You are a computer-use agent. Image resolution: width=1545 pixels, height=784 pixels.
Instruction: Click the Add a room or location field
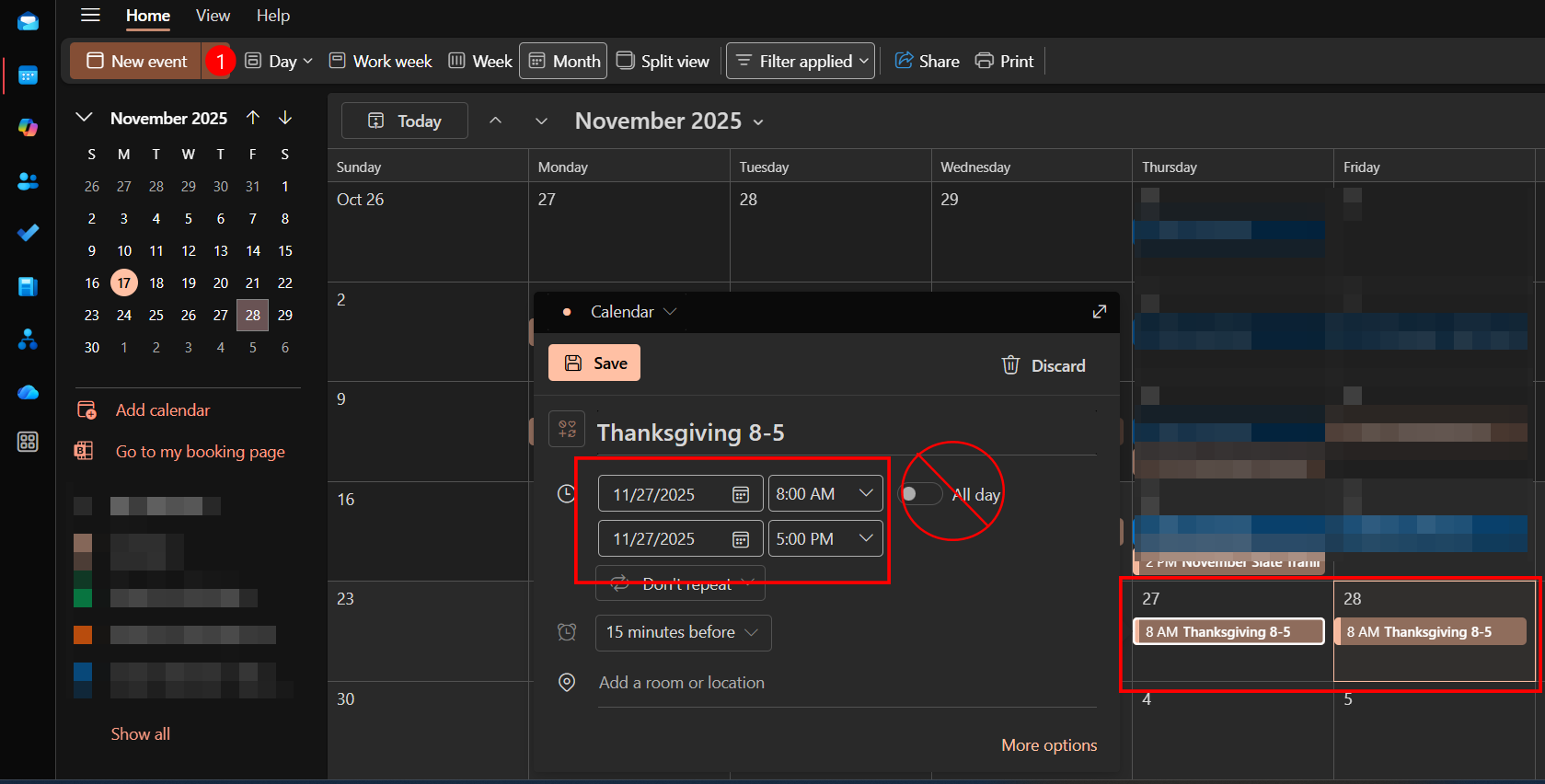(x=847, y=683)
